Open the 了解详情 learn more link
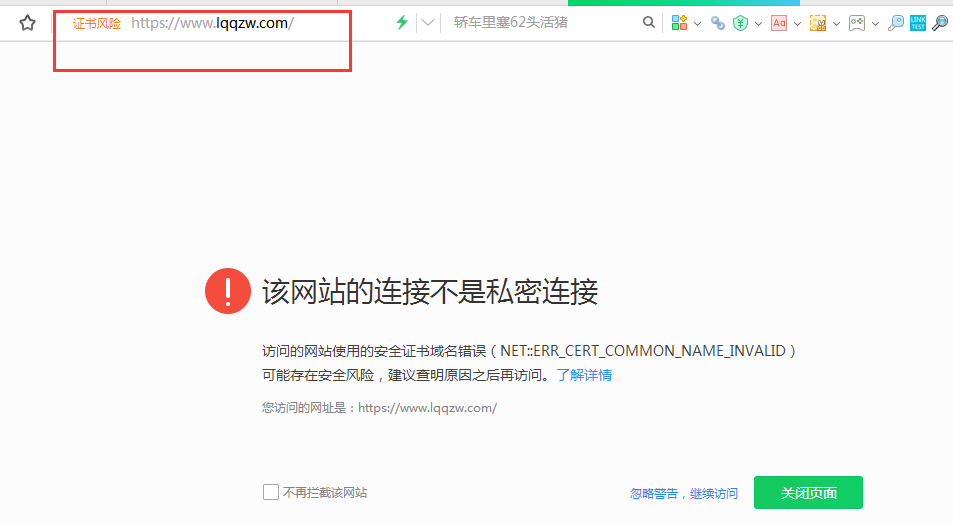The height and width of the screenshot is (523, 953). coord(584,375)
